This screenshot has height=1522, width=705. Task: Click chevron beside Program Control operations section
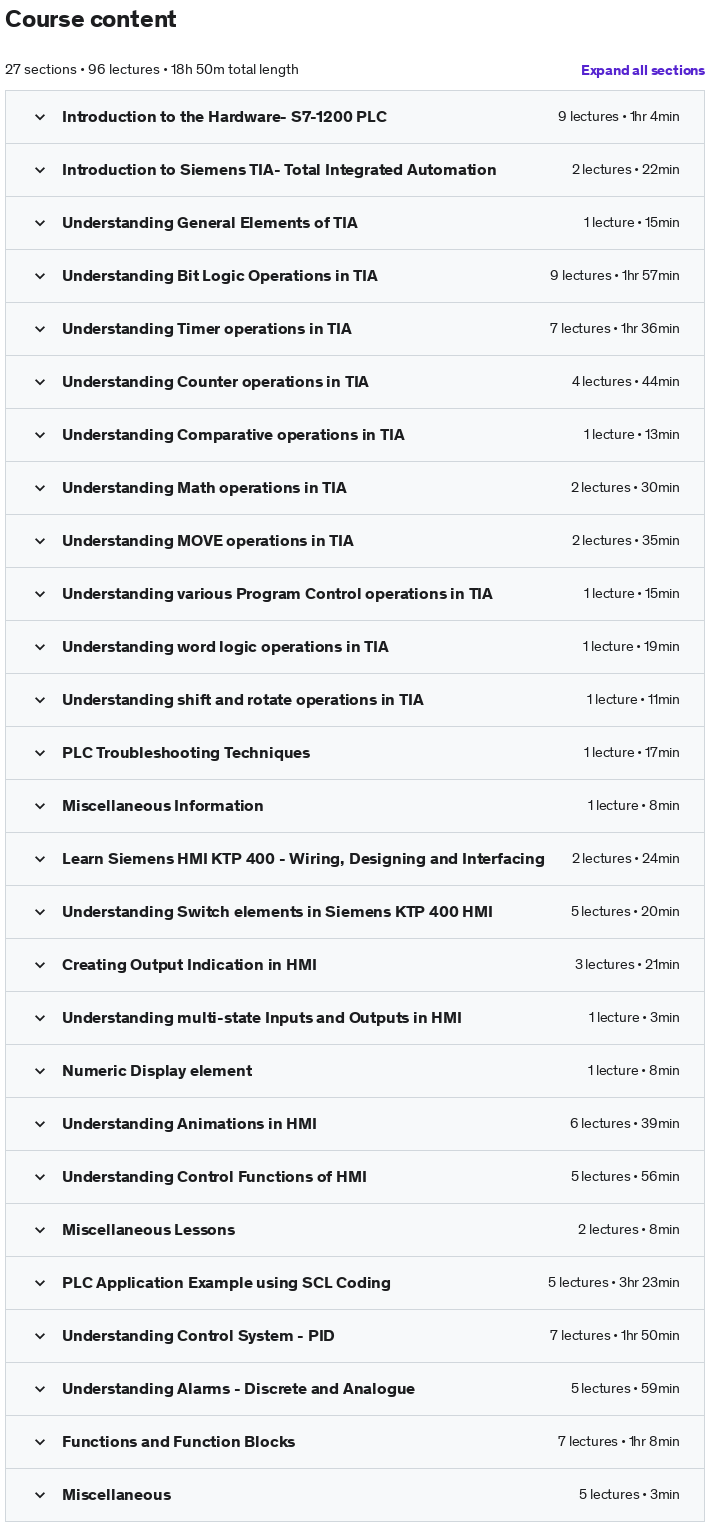click(40, 594)
